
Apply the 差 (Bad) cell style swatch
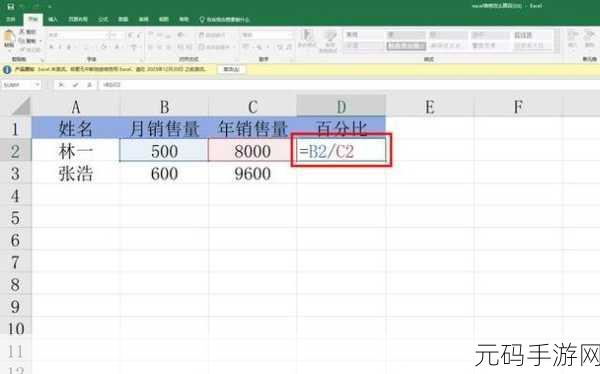point(406,35)
